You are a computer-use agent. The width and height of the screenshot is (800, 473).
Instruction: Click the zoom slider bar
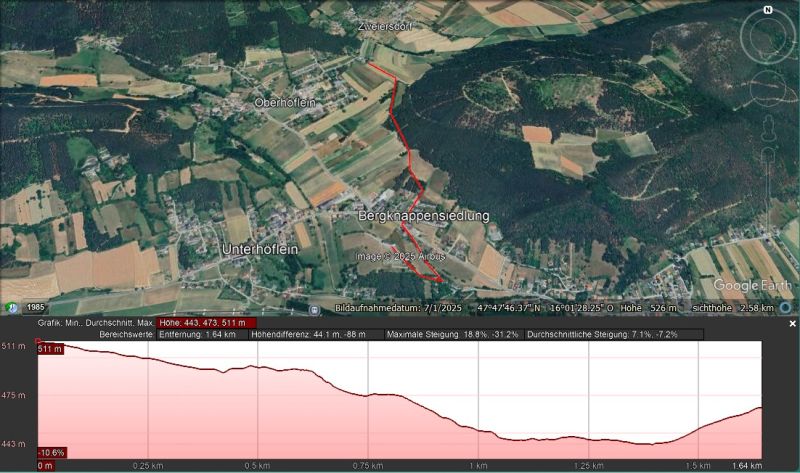pyautogui.click(x=768, y=190)
